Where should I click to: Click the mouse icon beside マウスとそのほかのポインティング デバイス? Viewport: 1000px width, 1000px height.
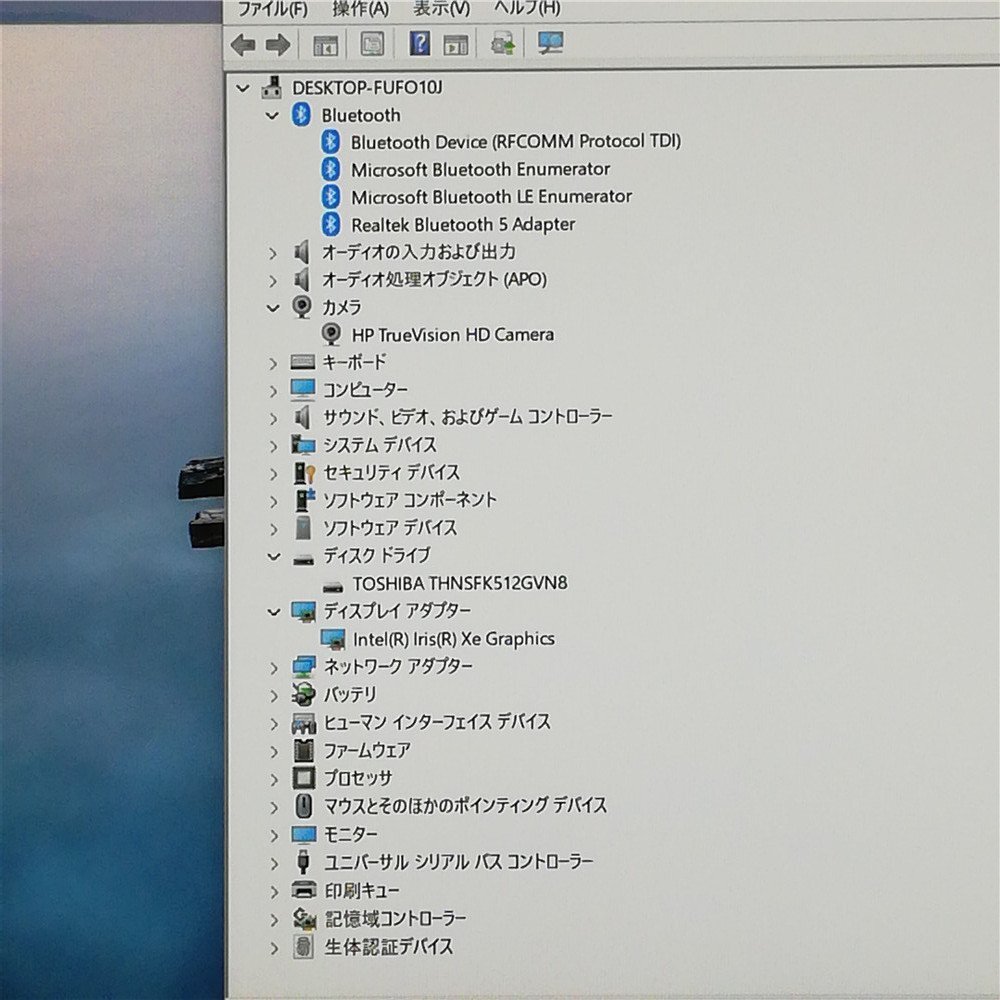point(304,806)
